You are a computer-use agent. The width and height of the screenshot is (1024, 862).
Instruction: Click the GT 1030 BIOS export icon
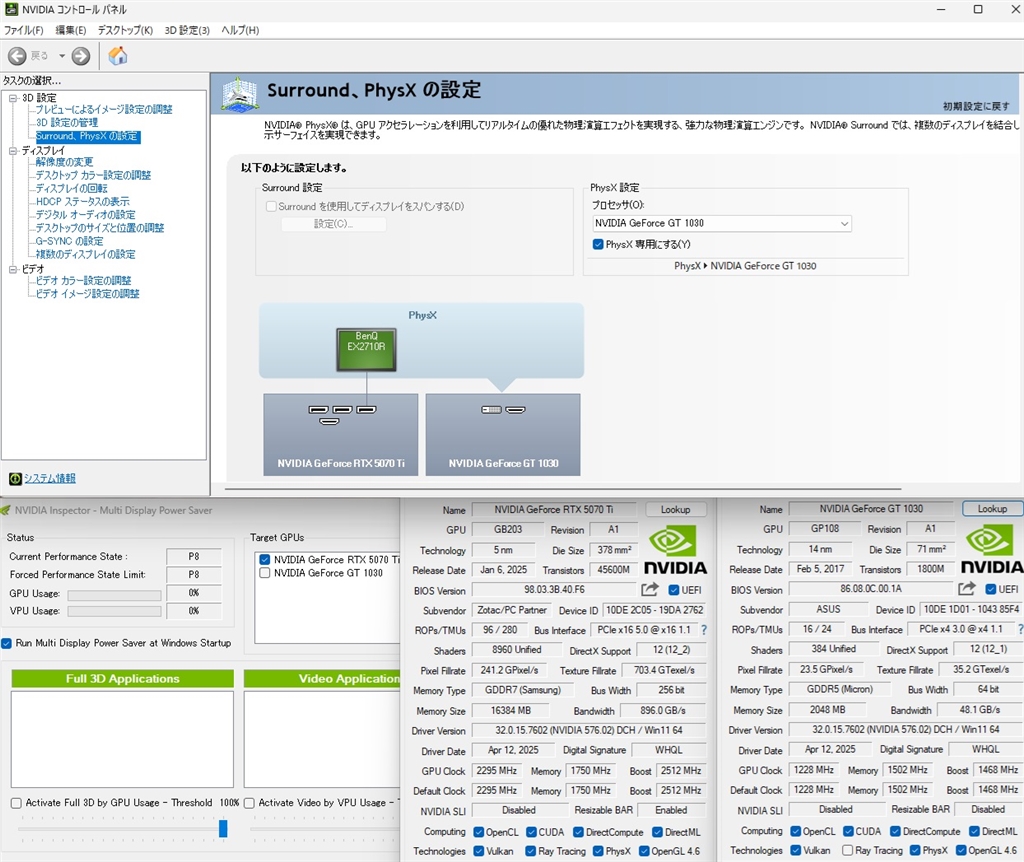coord(967,588)
